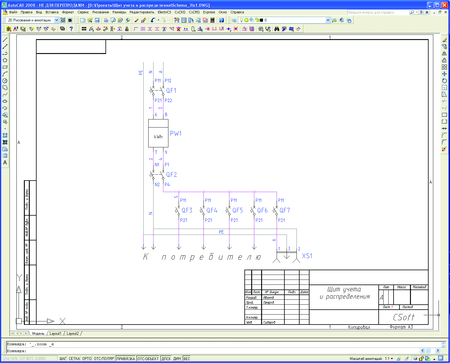This screenshot has height=363, width=450.
Task: Select the Line draw tool
Action: pyautogui.click(x=5, y=40)
